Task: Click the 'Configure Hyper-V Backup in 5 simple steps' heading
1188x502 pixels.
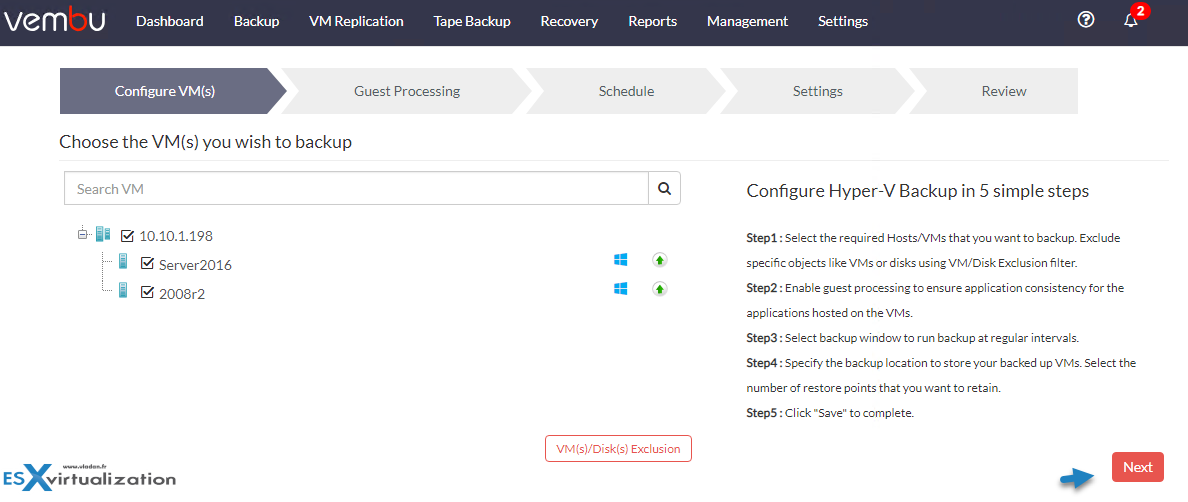Action: tap(918, 191)
